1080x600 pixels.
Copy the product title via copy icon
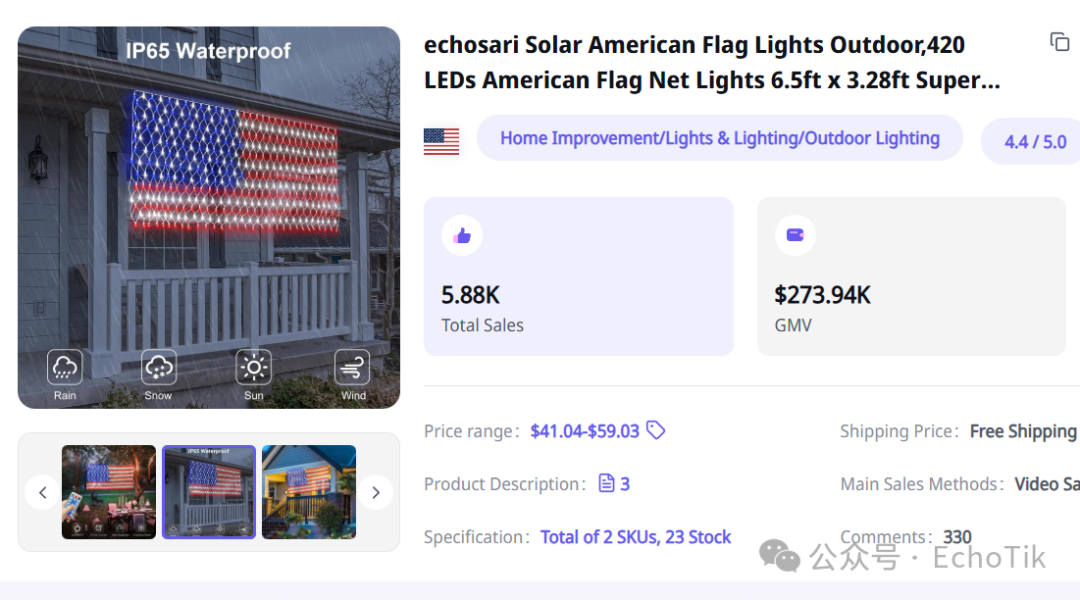[x=1059, y=42]
